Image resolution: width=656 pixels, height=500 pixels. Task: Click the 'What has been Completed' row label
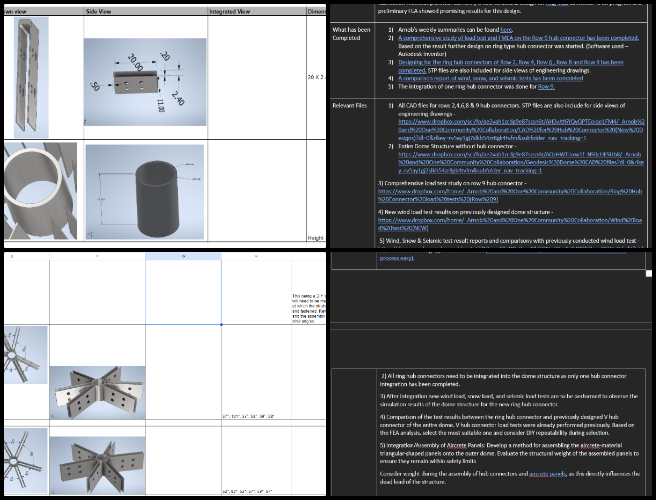tap(351, 34)
